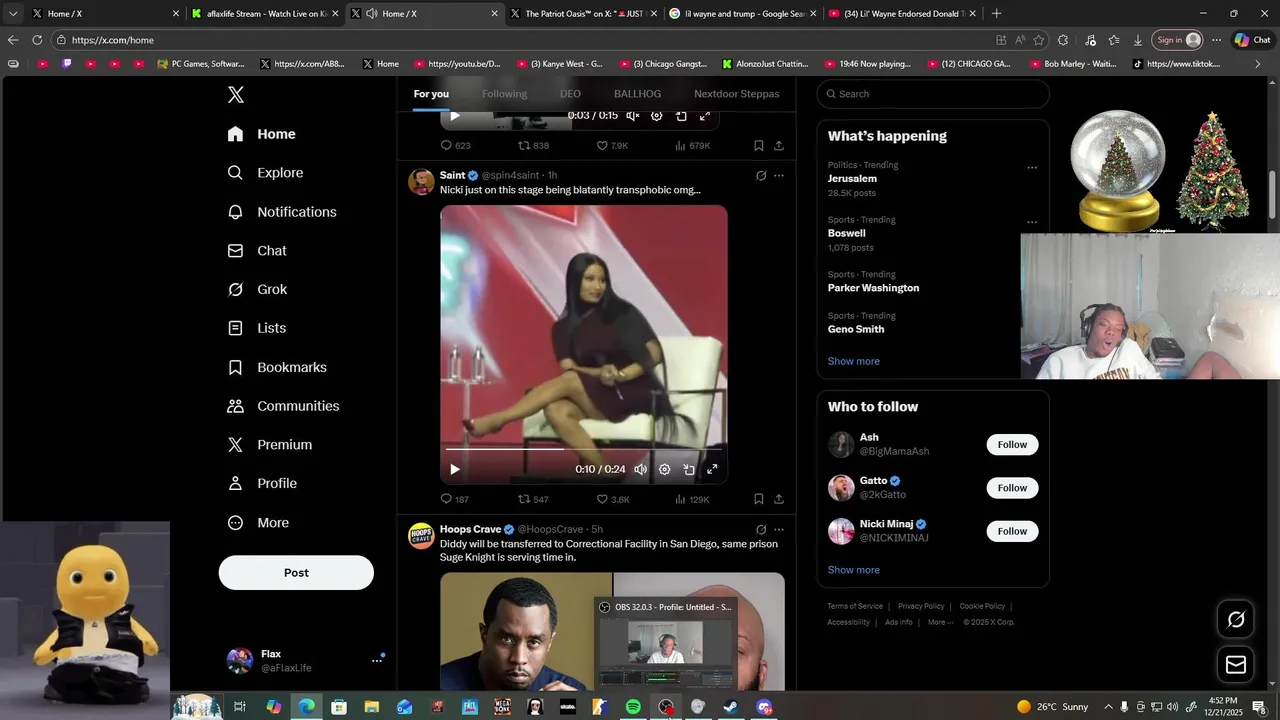The width and height of the screenshot is (1280, 720).
Task: Reply to the top post with 623 replies
Action: [455, 146]
